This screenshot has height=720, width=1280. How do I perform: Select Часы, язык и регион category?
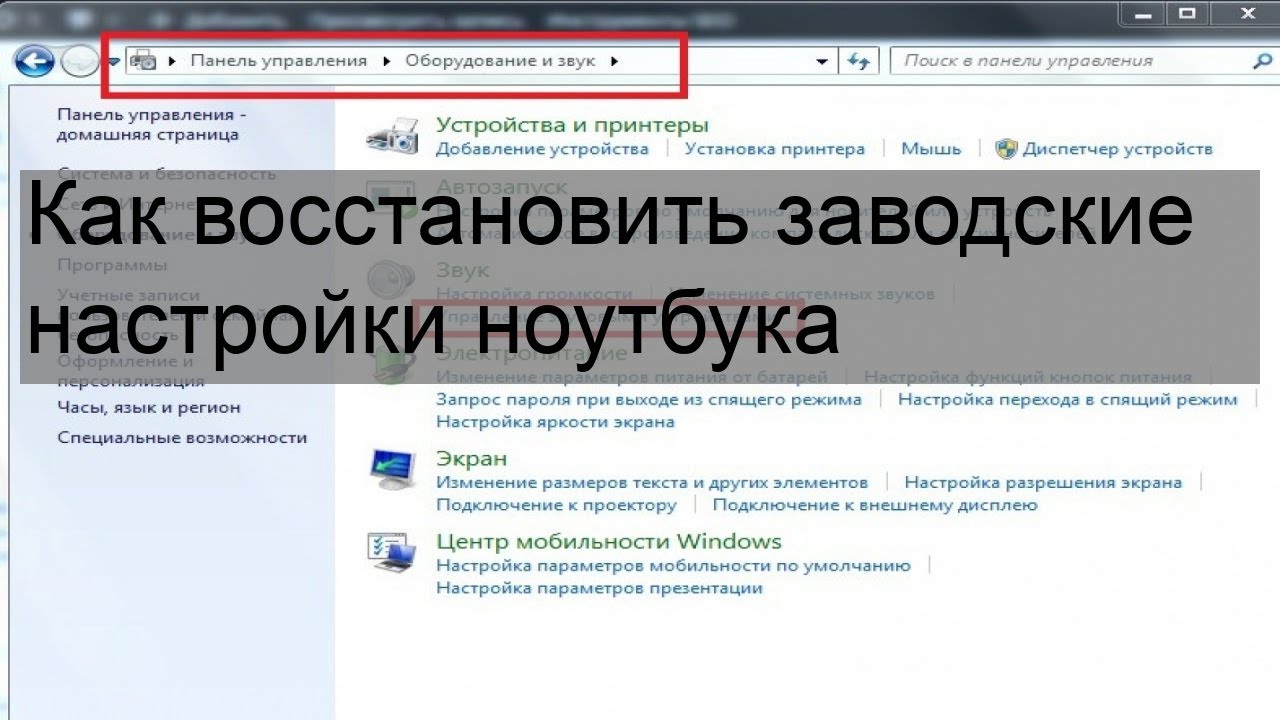tap(149, 407)
